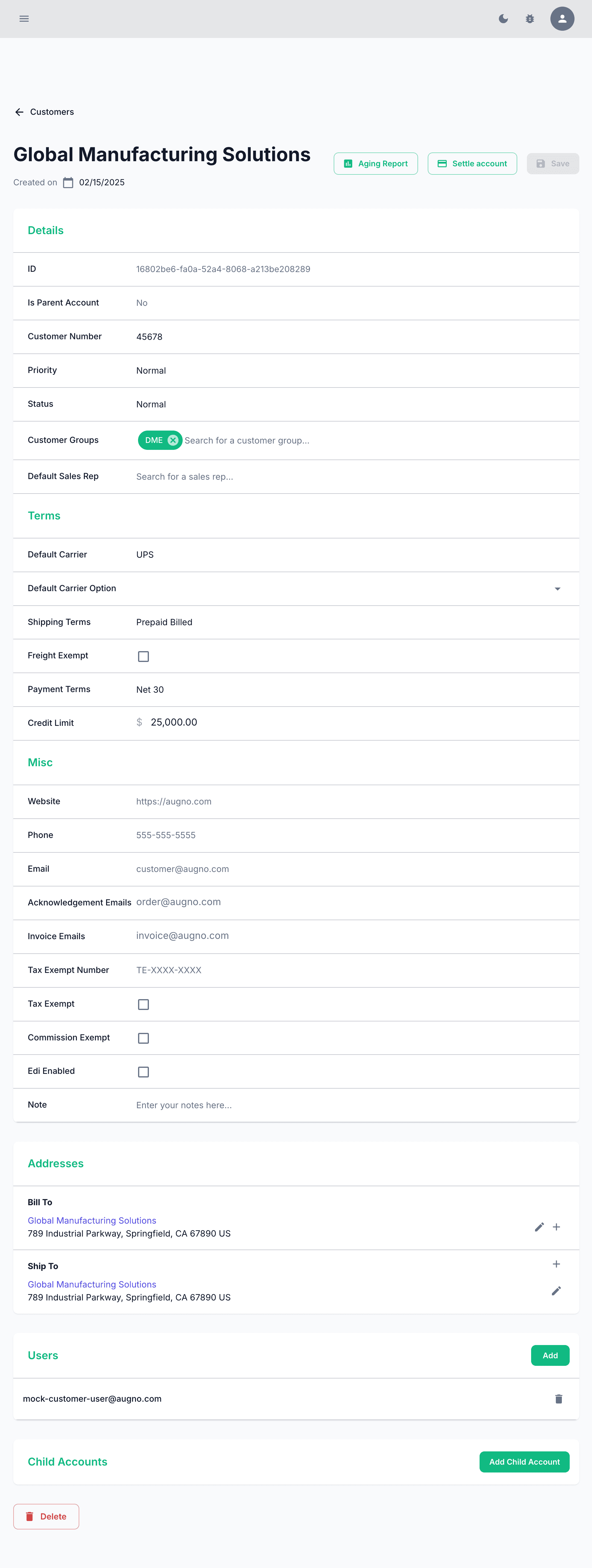The image size is (592, 1568).
Task: Open the Priority field set to Normal
Action: pyautogui.click(x=350, y=371)
